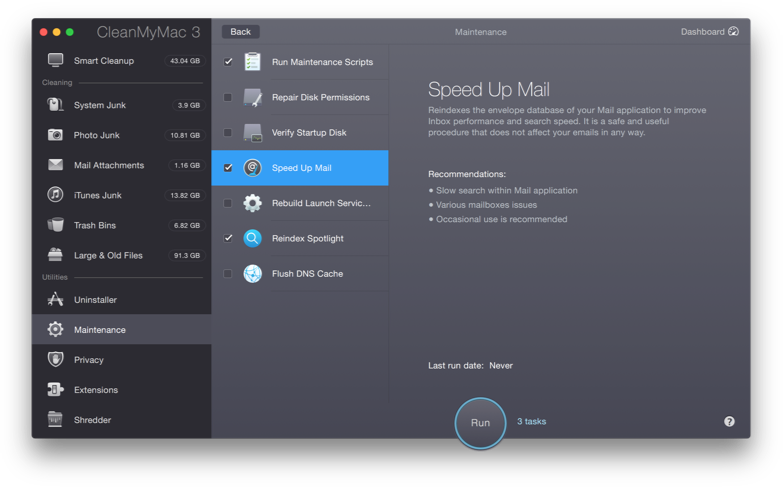Click the 6.82 GB Trash Bins size
Image resolution: width=783 pixels, height=487 pixels.
pos(186,225)
